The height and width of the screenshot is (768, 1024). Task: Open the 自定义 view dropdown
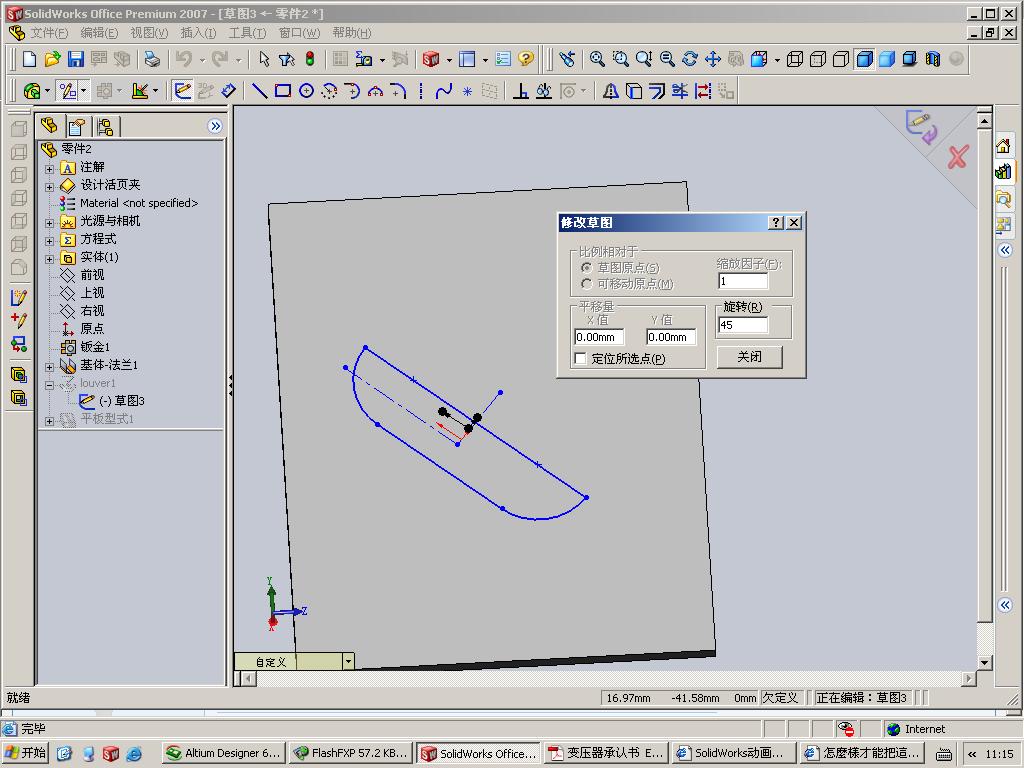click(348, 662)
